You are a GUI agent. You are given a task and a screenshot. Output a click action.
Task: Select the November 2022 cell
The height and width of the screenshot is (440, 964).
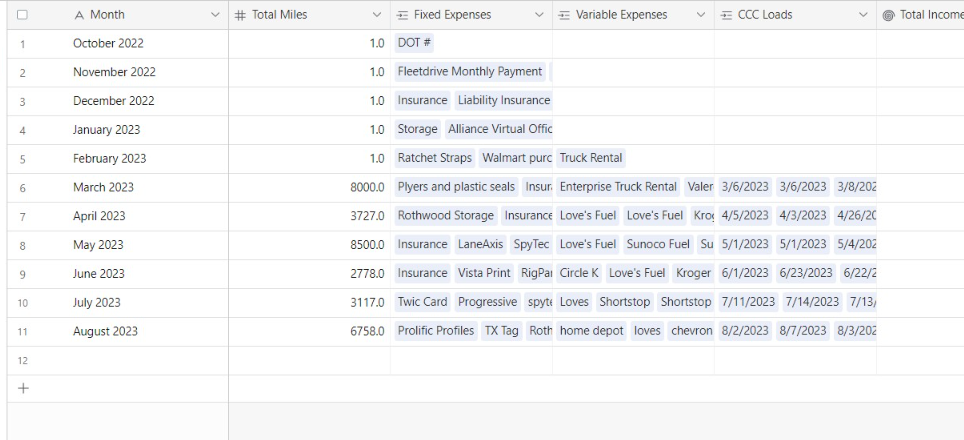tap(114, 72)
